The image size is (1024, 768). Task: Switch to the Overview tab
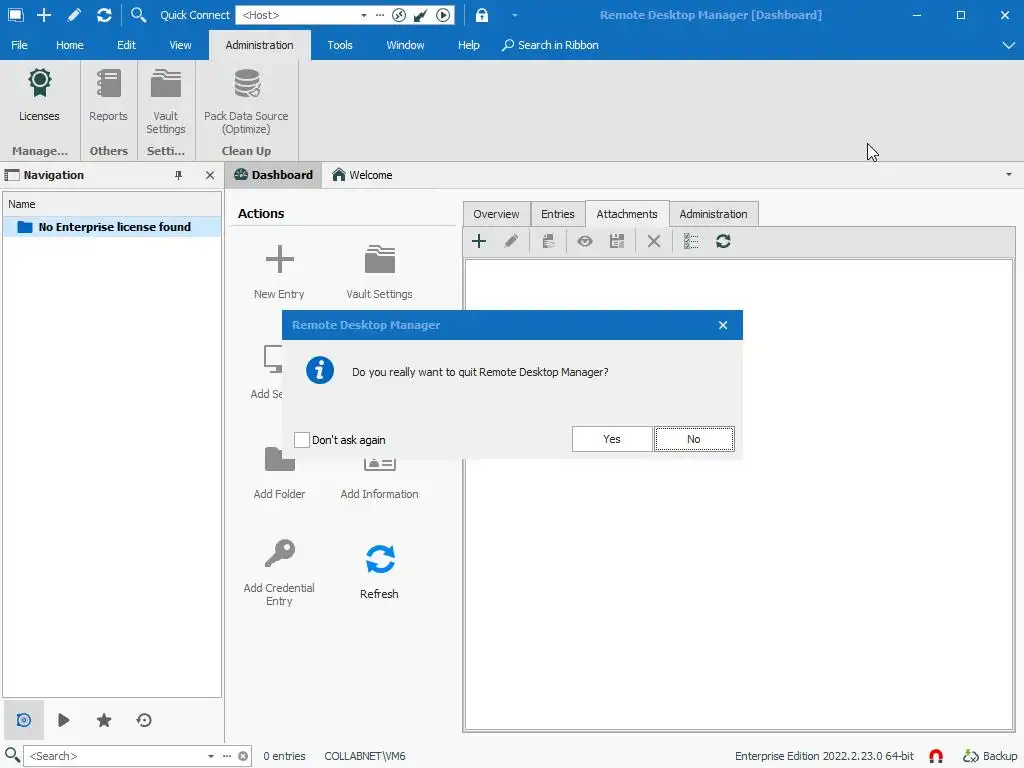496,214
